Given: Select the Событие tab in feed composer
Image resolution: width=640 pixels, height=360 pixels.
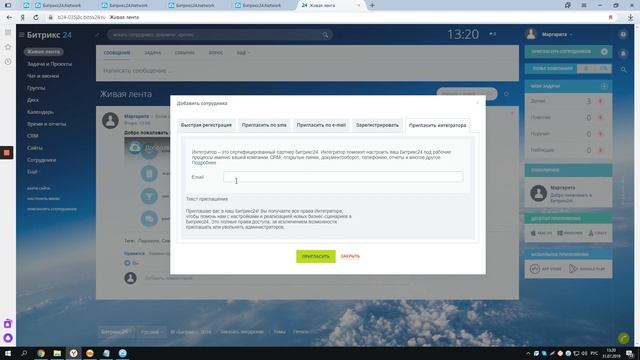Looking at the screenshot, I should tap(184, 53).
